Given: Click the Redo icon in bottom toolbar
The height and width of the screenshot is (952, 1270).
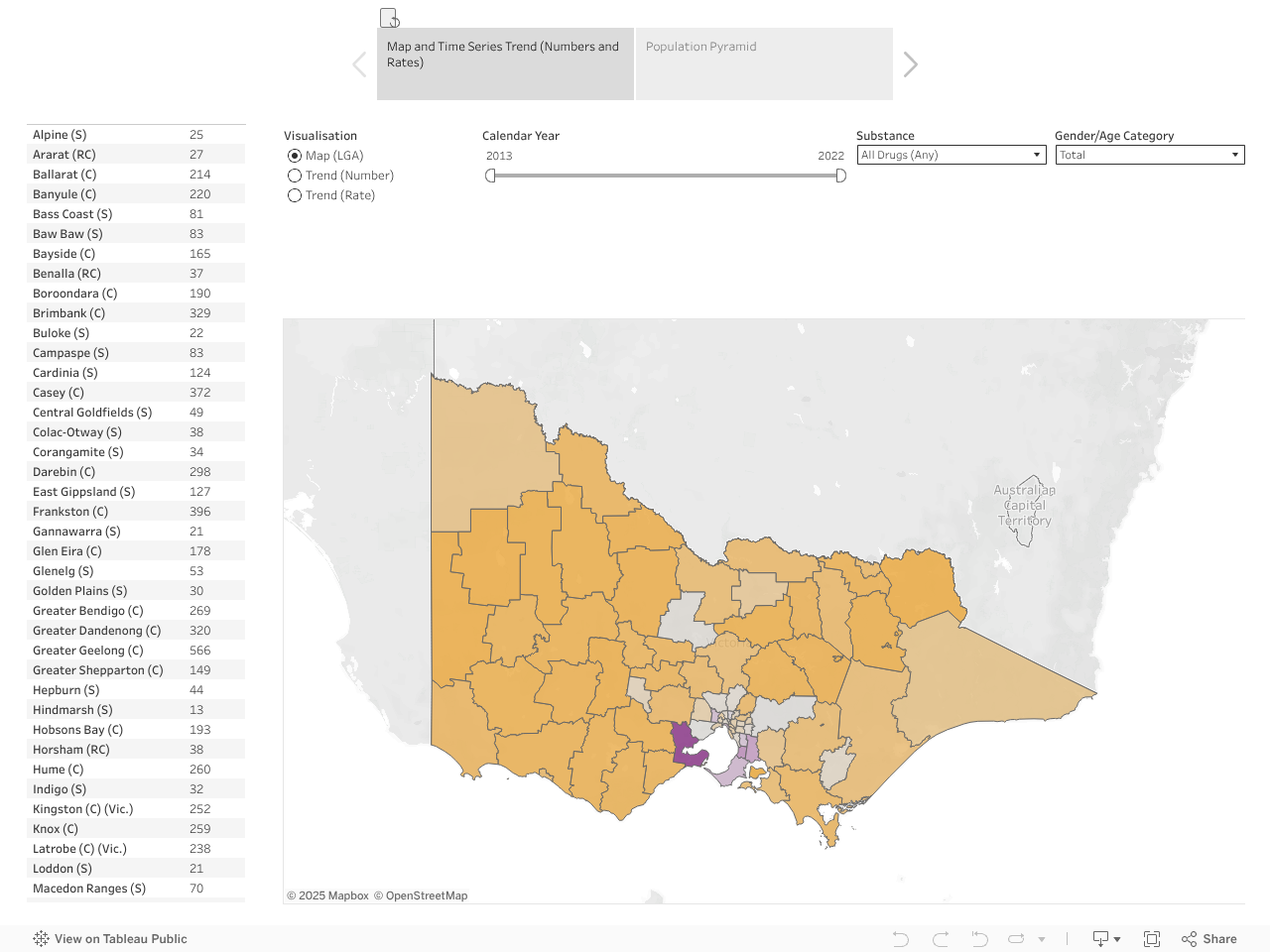Looking at the screenshot, I should click(941, 939).
